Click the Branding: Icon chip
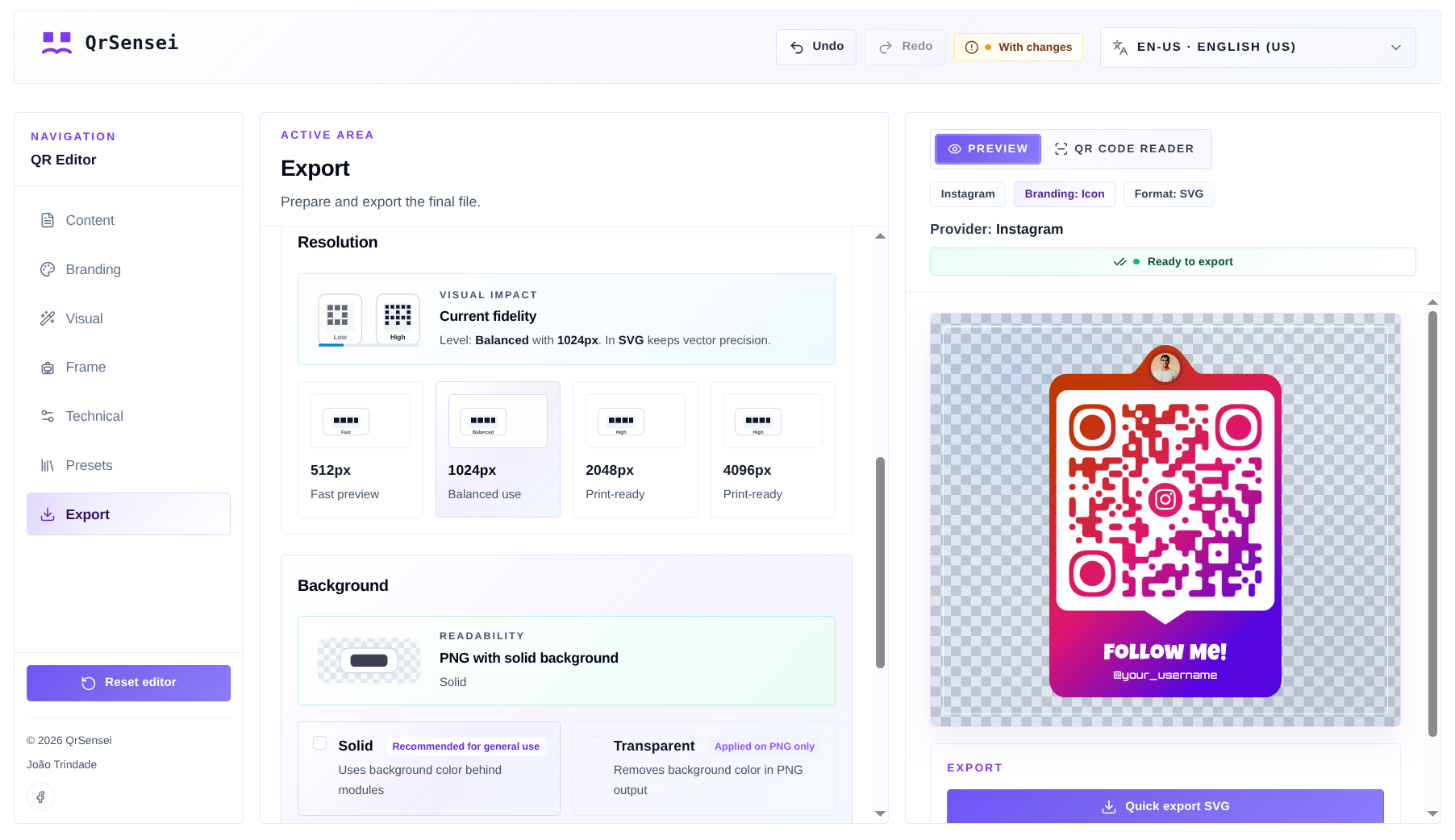Viewport: 1455px width, 840px height. (1065, 194)
